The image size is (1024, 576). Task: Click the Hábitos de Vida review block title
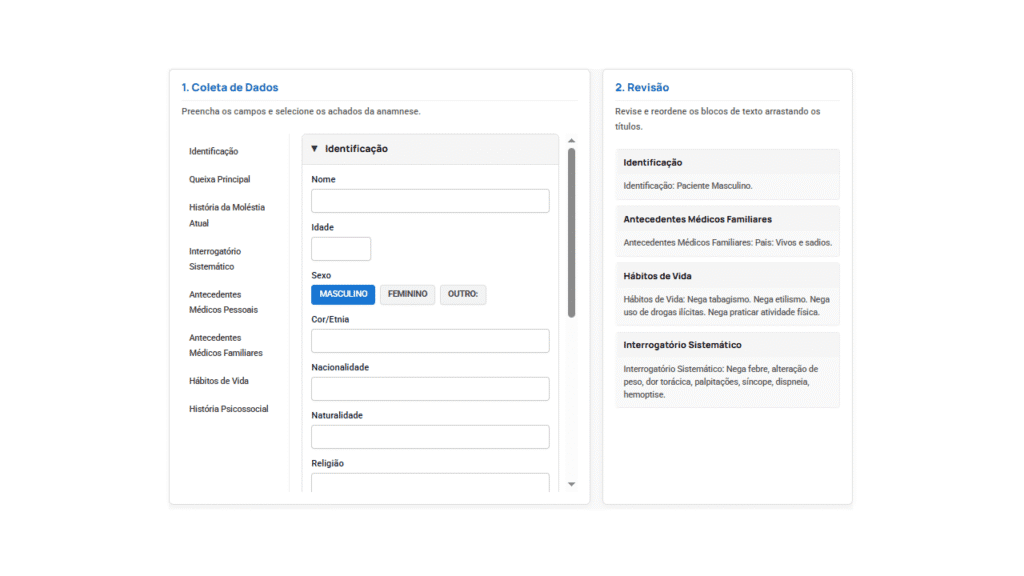point(658,276)
